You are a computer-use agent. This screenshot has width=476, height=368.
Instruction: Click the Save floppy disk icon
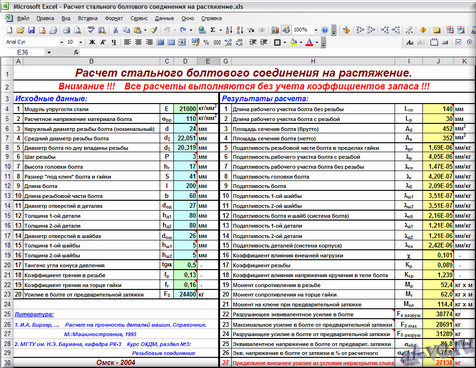coord(31,30)
